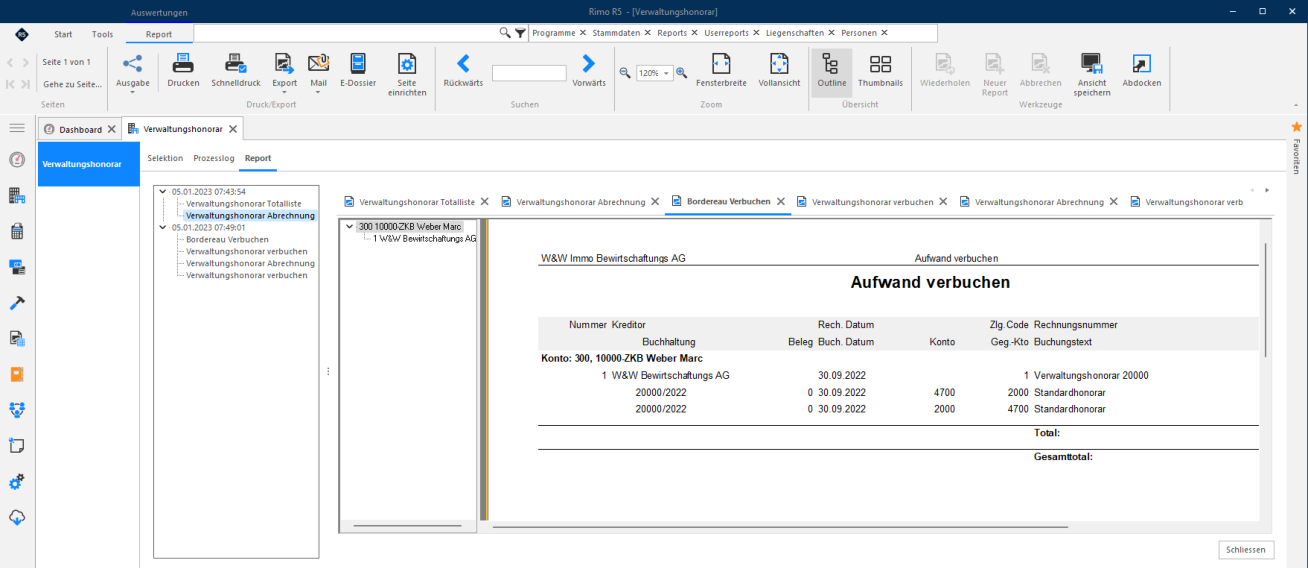This screenshot has width=1308, height=569.
Task: Select Verwaltungshonorar in blue side panel
Action: (86, 163)
